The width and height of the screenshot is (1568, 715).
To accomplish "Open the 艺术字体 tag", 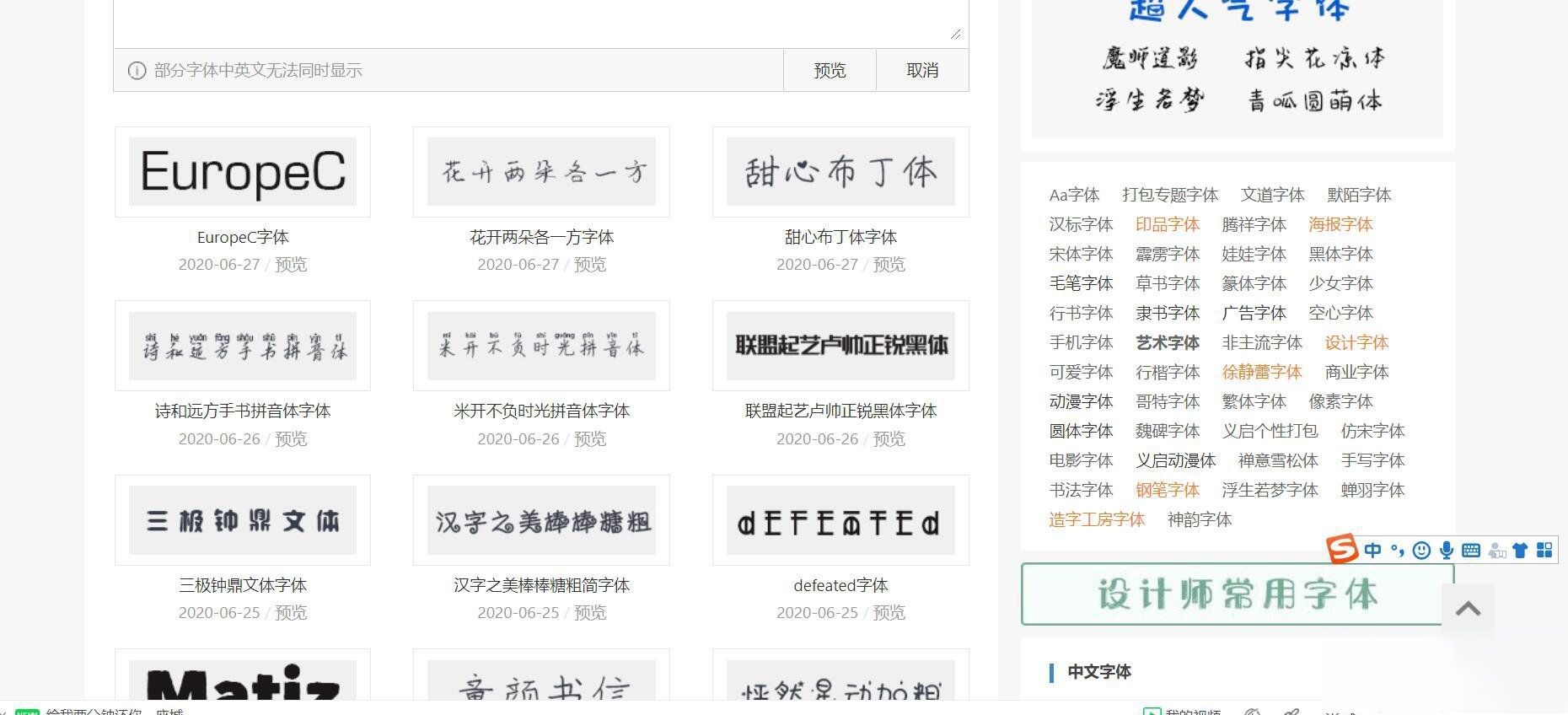I will click(x=1167, y=342).
